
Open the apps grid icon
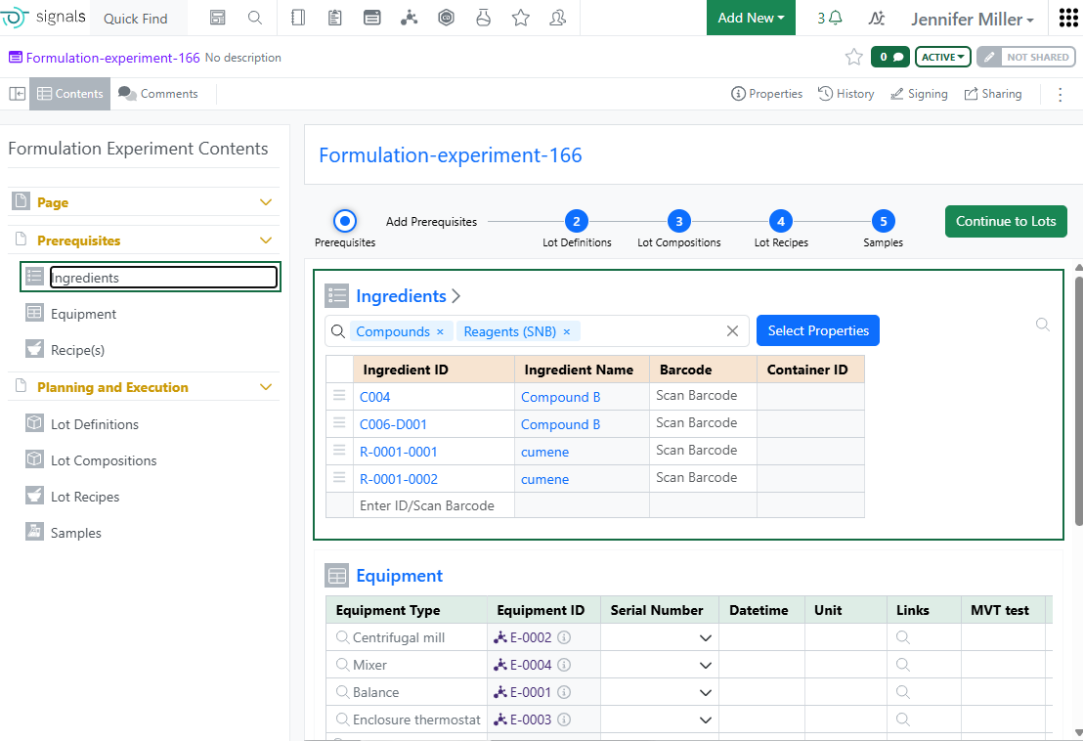click(x=1068, y=18)
